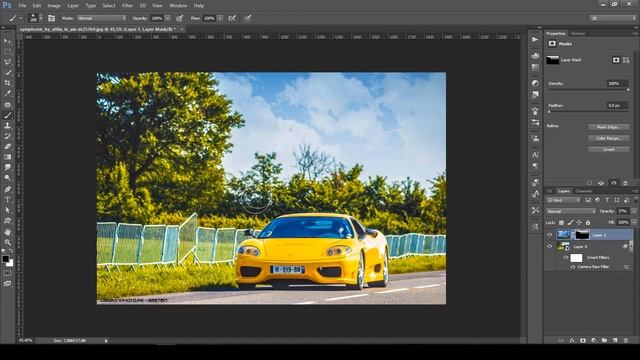Click the Actions play icon in the collapsed dock

(x=535, y=40)
